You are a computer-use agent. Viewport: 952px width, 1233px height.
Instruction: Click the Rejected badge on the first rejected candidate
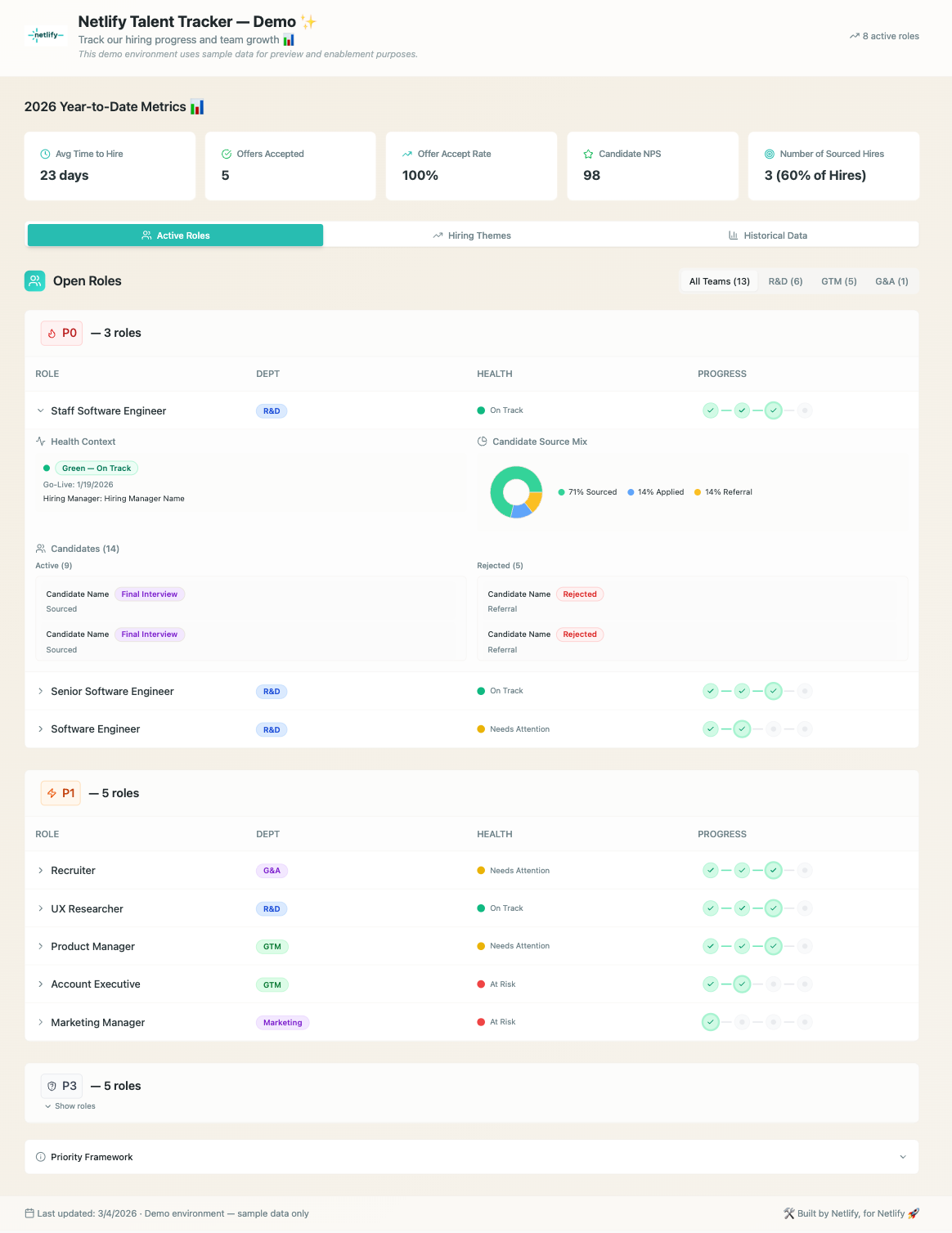point(580,594)
